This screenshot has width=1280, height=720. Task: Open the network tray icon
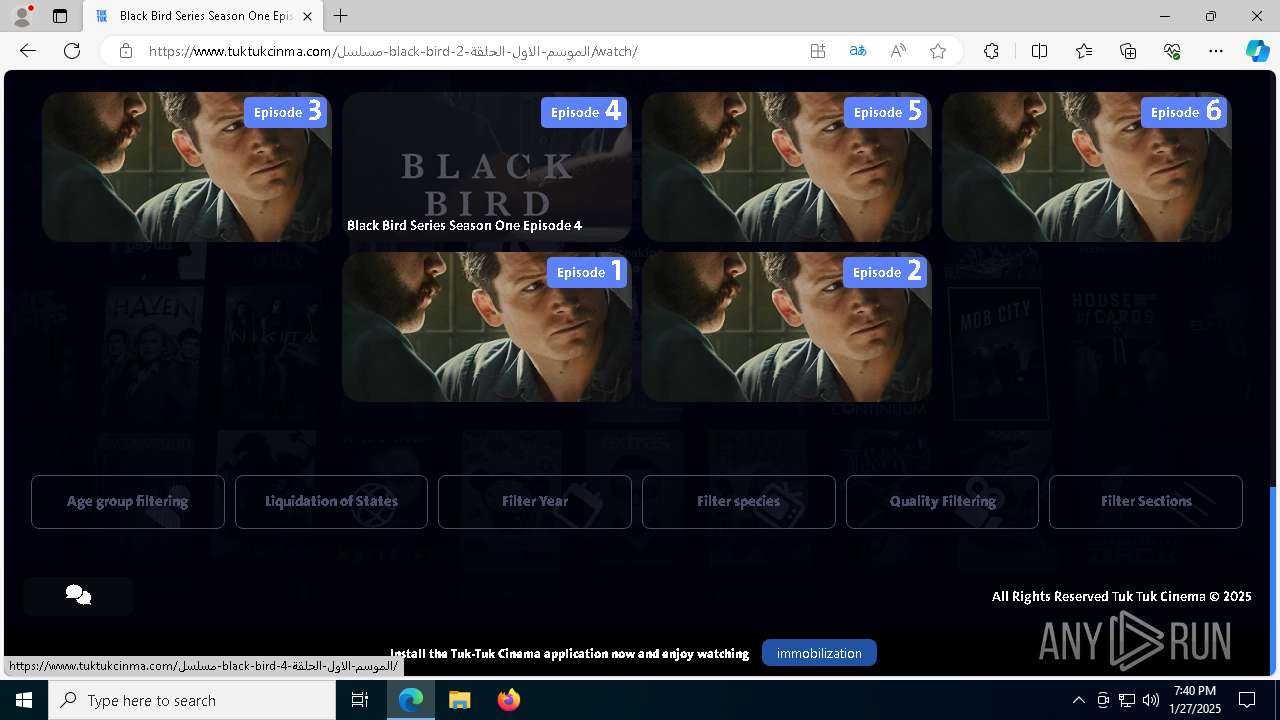tap(1127, 700)
